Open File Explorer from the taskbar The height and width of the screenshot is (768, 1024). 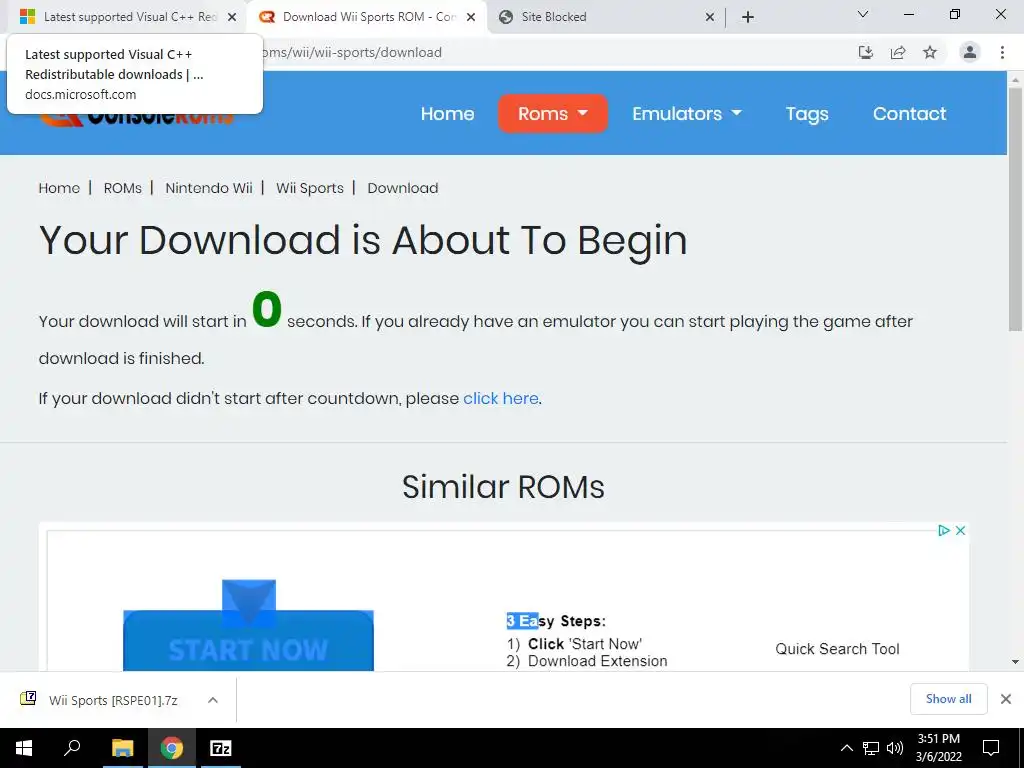(x=122, y=748)
